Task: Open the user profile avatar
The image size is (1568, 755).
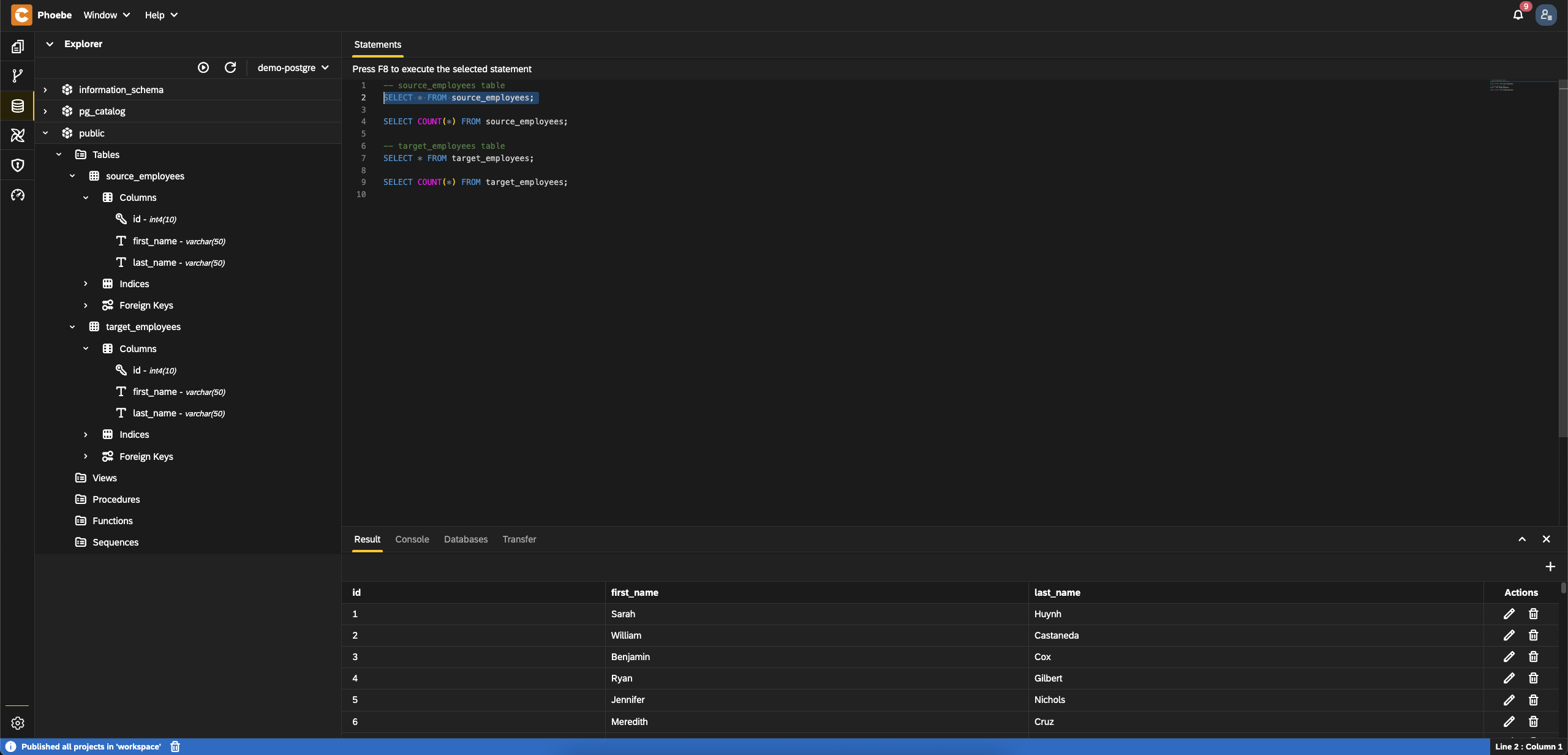Action: pyautogui.click(x=1546, y=15)
